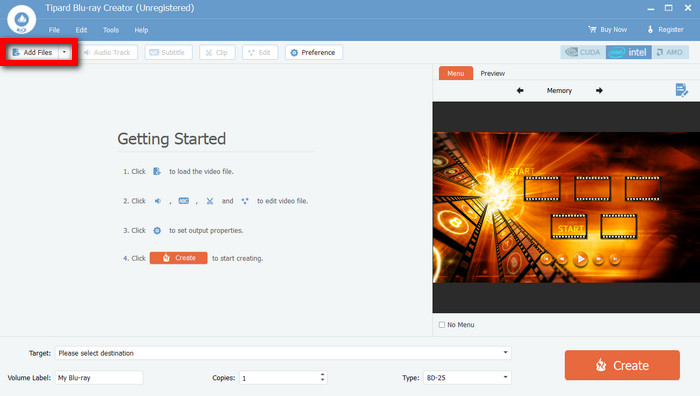
Task: Click the Edit toolbar button with sparkle icon
Action: click(260, 52)
